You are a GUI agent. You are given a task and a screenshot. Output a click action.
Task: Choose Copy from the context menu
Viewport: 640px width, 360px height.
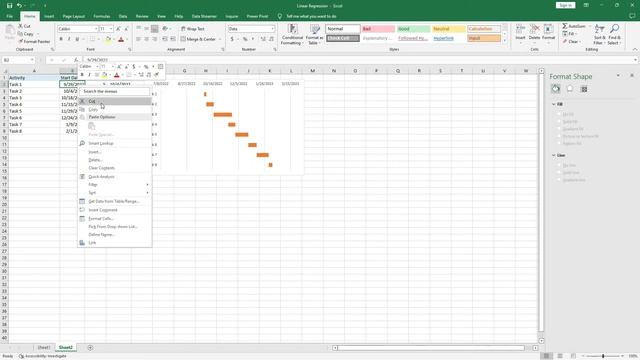coord(115,109)
